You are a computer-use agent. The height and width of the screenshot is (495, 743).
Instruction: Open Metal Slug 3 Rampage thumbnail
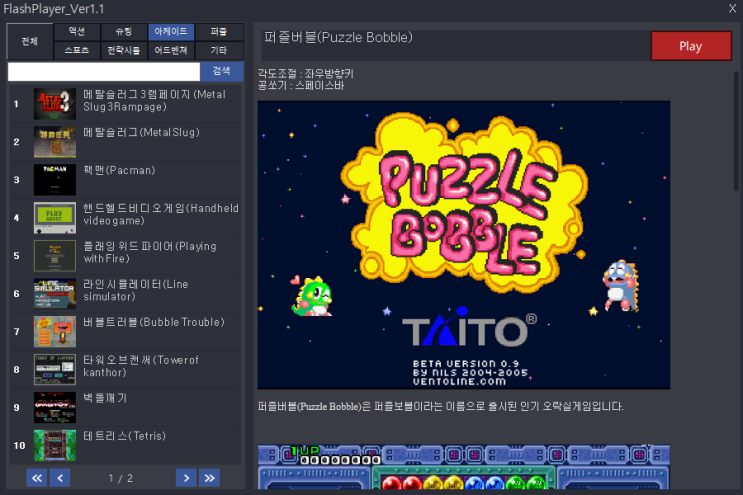click(x=55, y=104)
